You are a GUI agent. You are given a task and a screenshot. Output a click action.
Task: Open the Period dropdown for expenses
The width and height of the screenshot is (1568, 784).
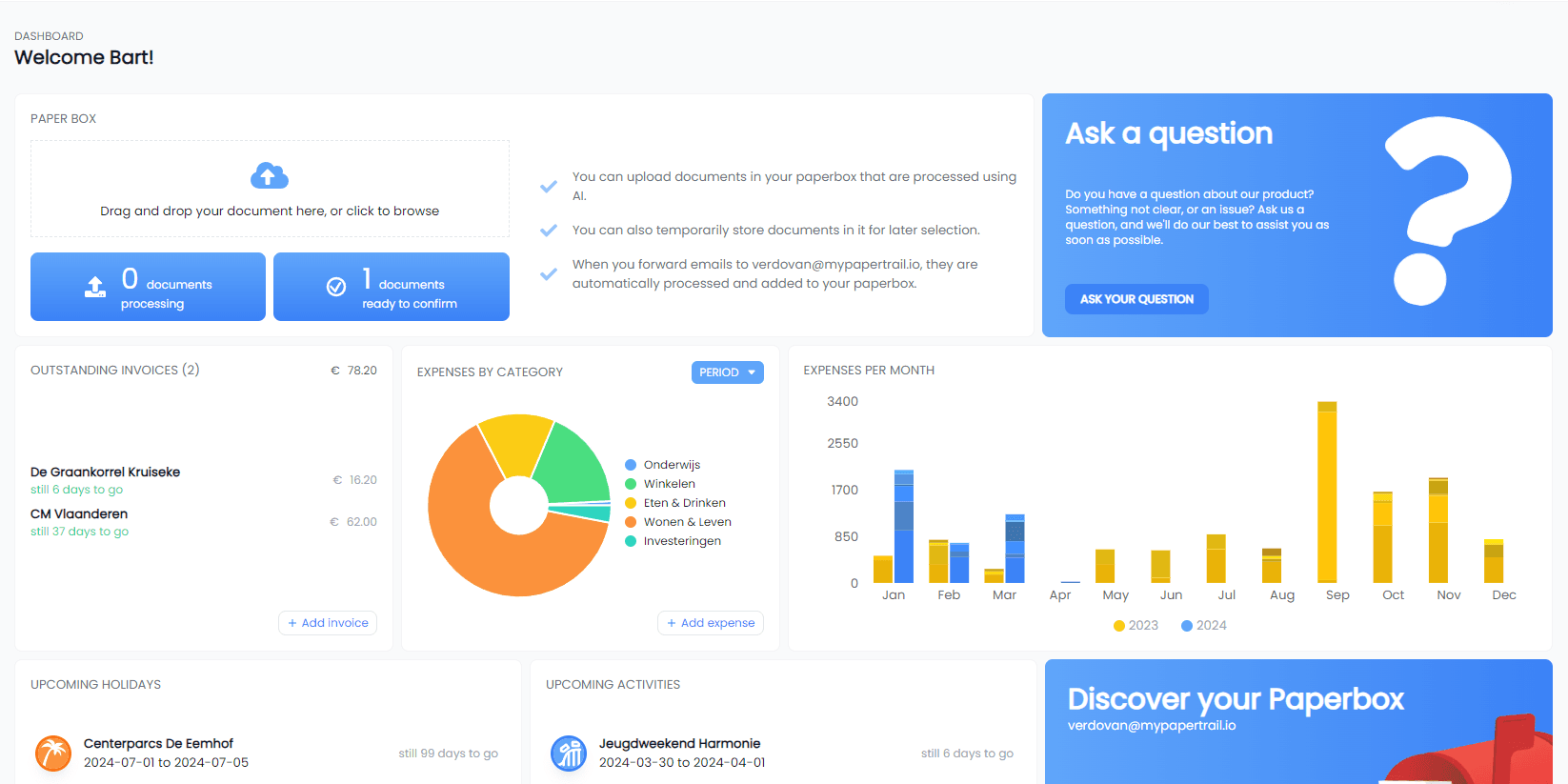727,372
